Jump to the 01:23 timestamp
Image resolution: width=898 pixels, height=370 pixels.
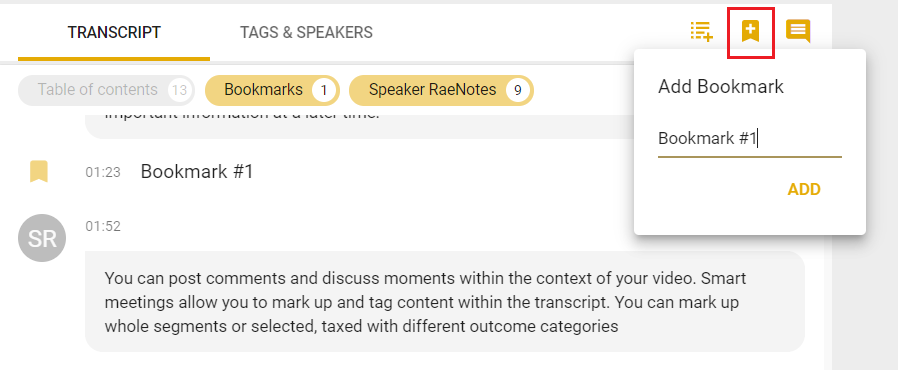(103, 172)
